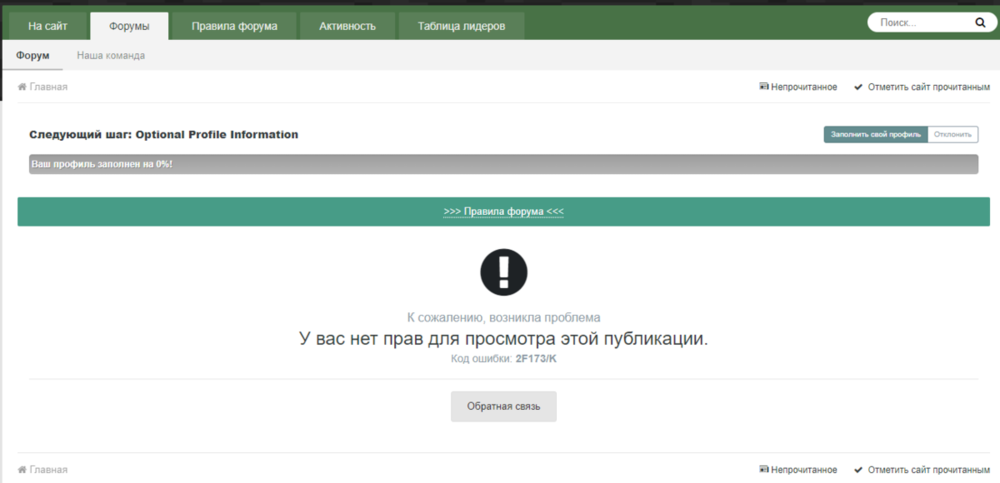The image size is (1000, 483).
Task: Click the top unread content newspaper icon
Action: [x=763, y=87]
